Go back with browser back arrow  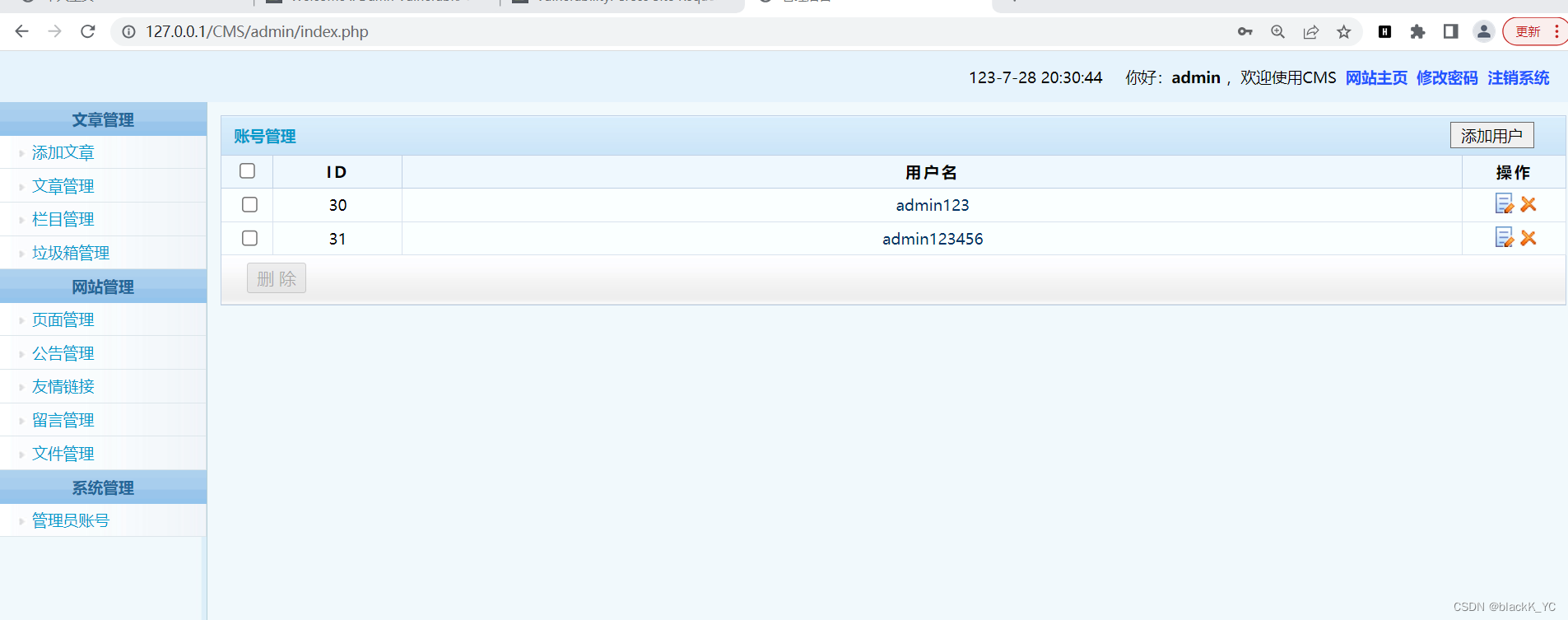22,31
